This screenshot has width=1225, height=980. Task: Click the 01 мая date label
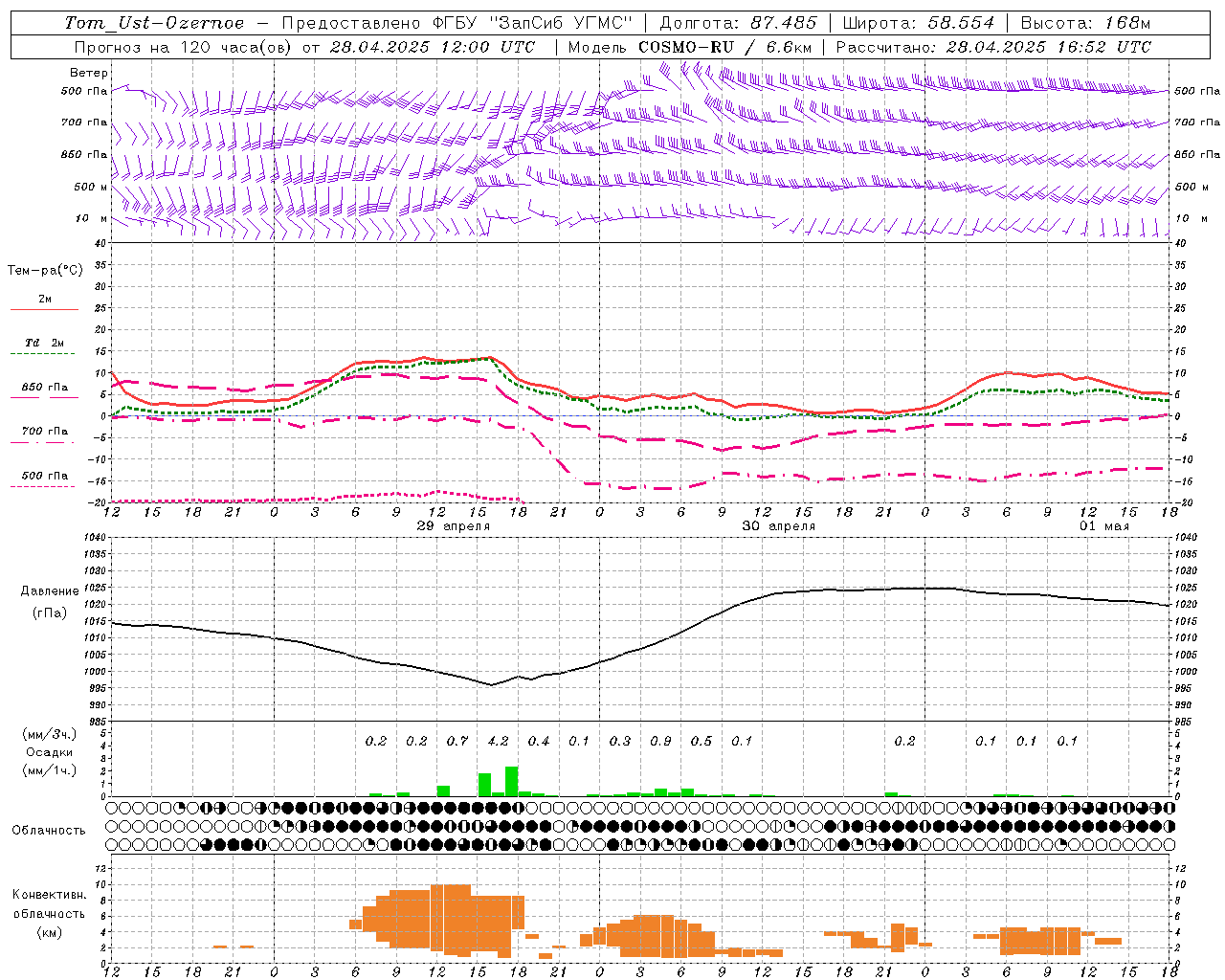pos(1104,526)
